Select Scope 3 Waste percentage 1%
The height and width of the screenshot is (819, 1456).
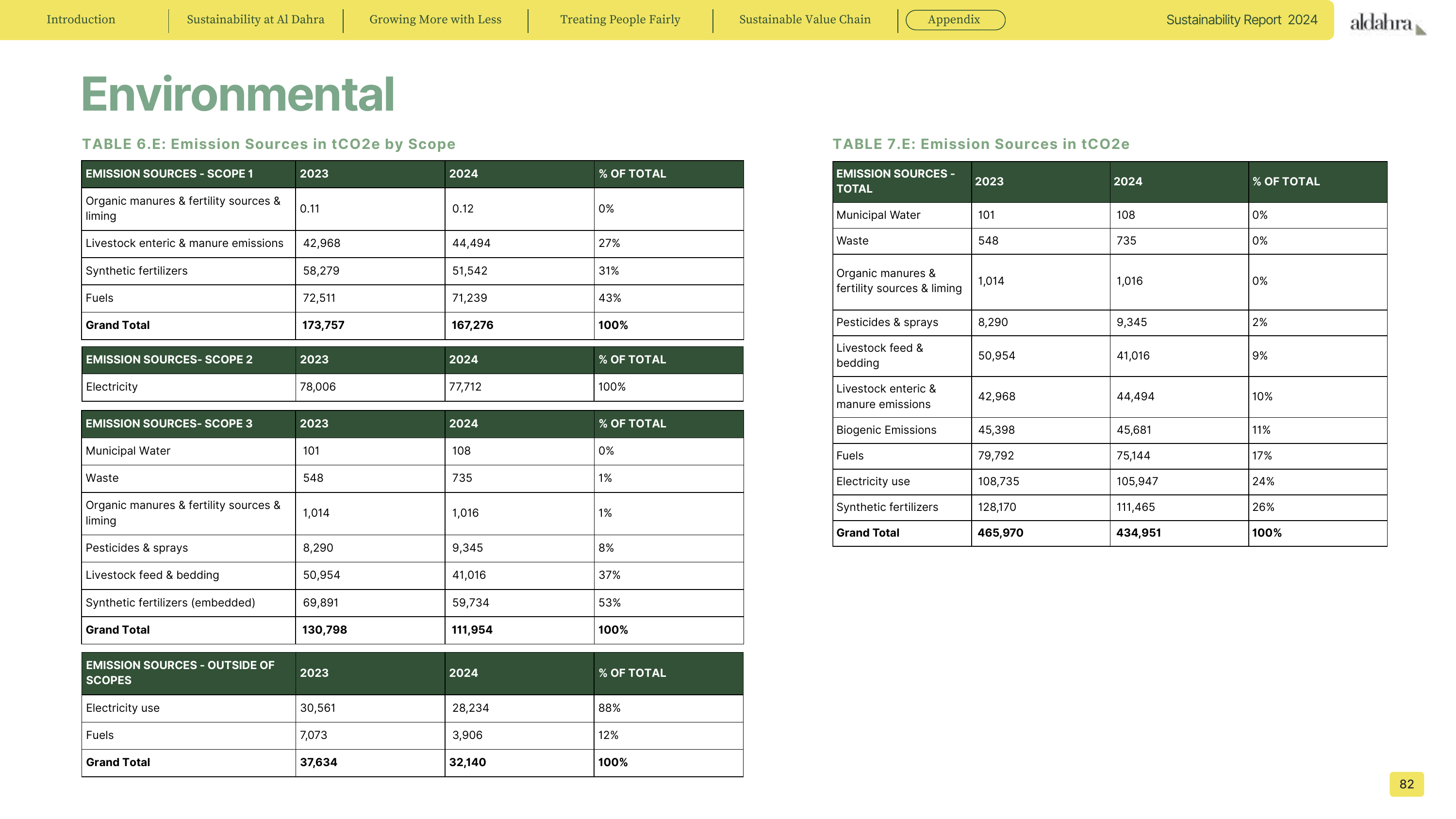pos(605,478)
